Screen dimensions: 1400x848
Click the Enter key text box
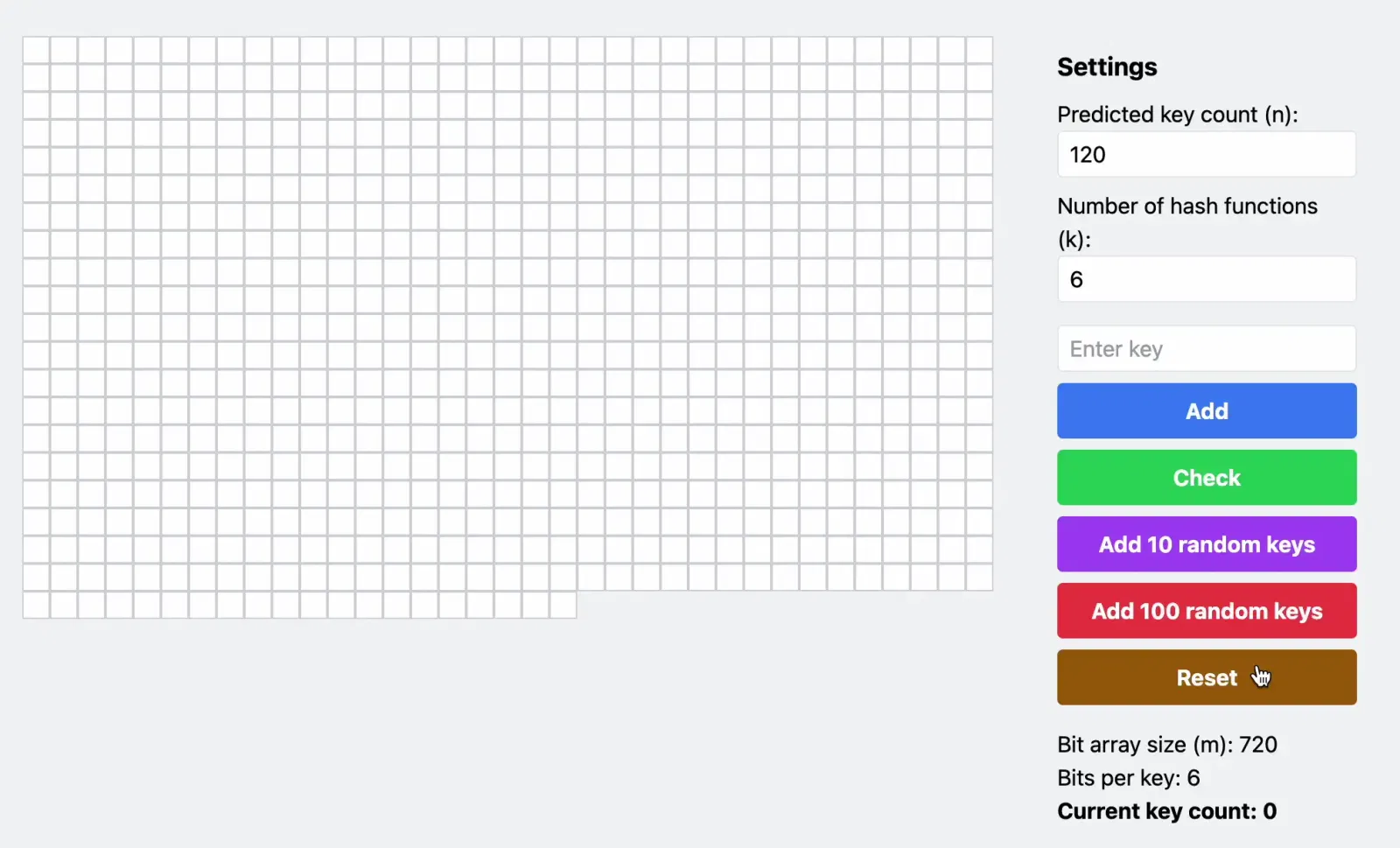(1206, 349)
